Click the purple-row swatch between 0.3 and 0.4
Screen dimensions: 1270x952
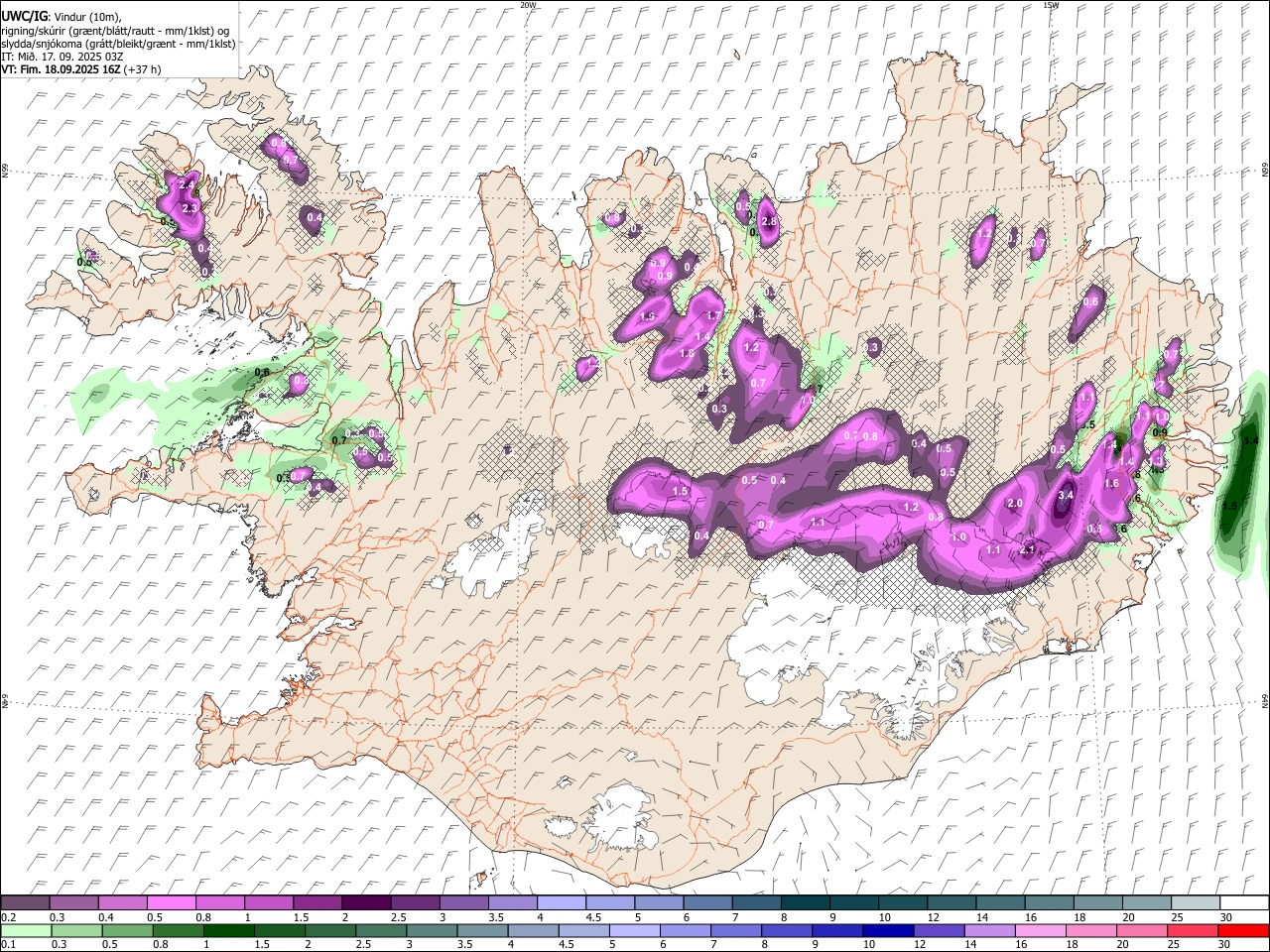tap(74, 903)
